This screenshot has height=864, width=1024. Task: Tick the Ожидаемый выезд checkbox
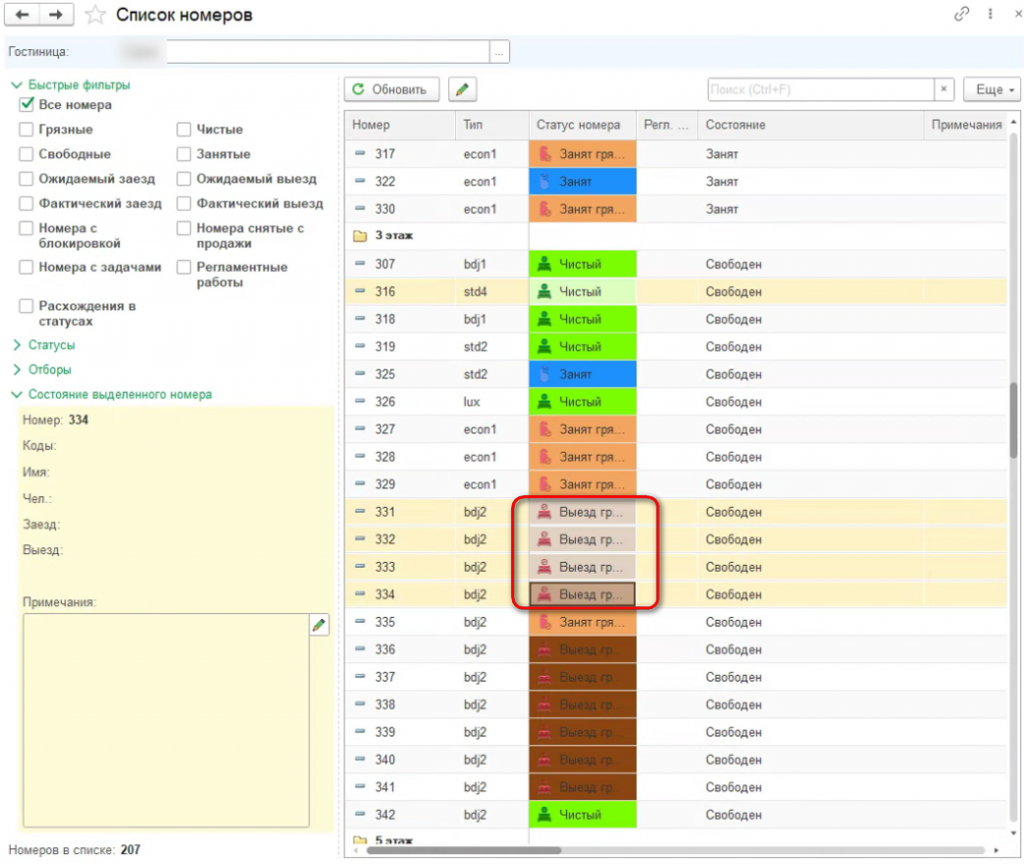click(184, 179)
